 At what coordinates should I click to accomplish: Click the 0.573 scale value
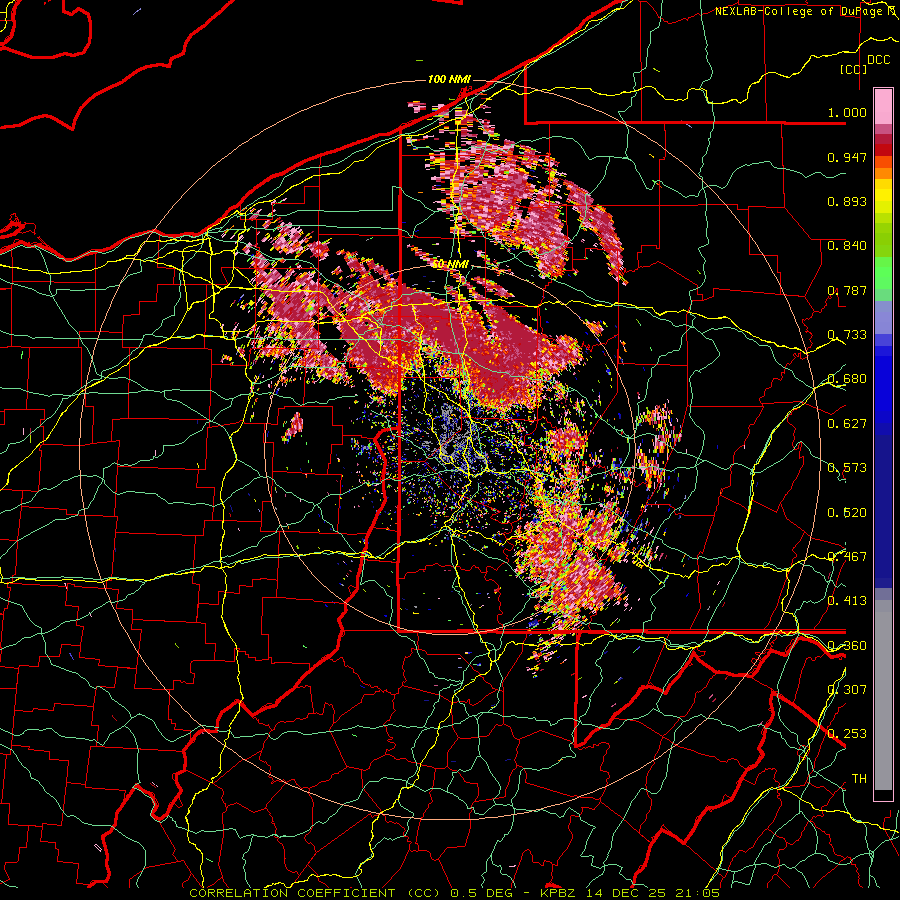847,468
